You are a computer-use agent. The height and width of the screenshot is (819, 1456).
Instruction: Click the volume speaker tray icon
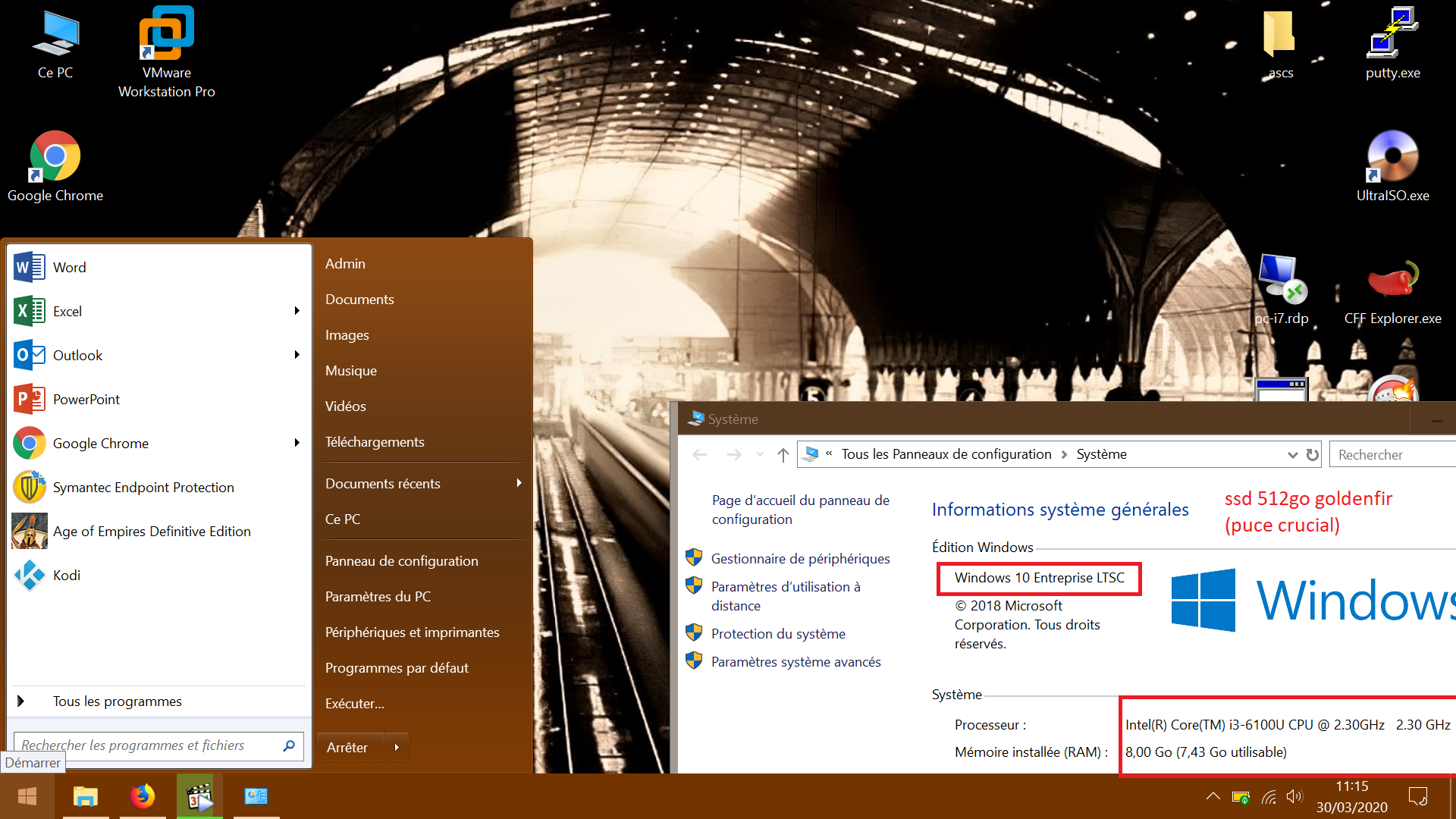1294,796
